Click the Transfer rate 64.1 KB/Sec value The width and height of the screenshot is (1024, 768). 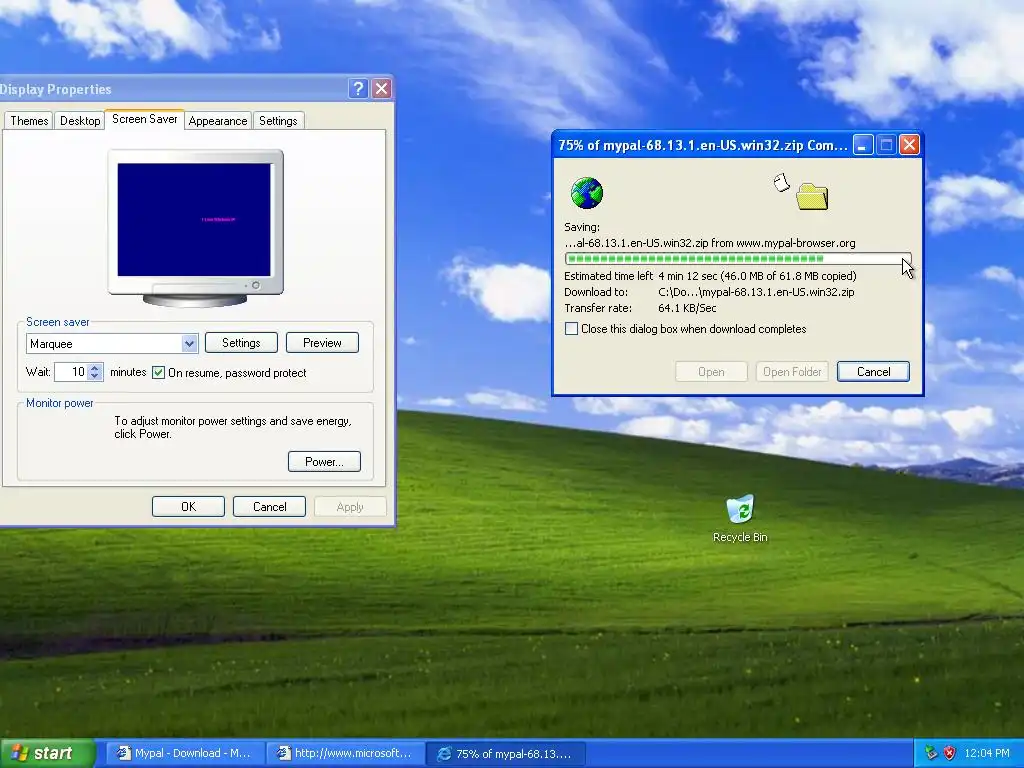click(x=687, y=308)
